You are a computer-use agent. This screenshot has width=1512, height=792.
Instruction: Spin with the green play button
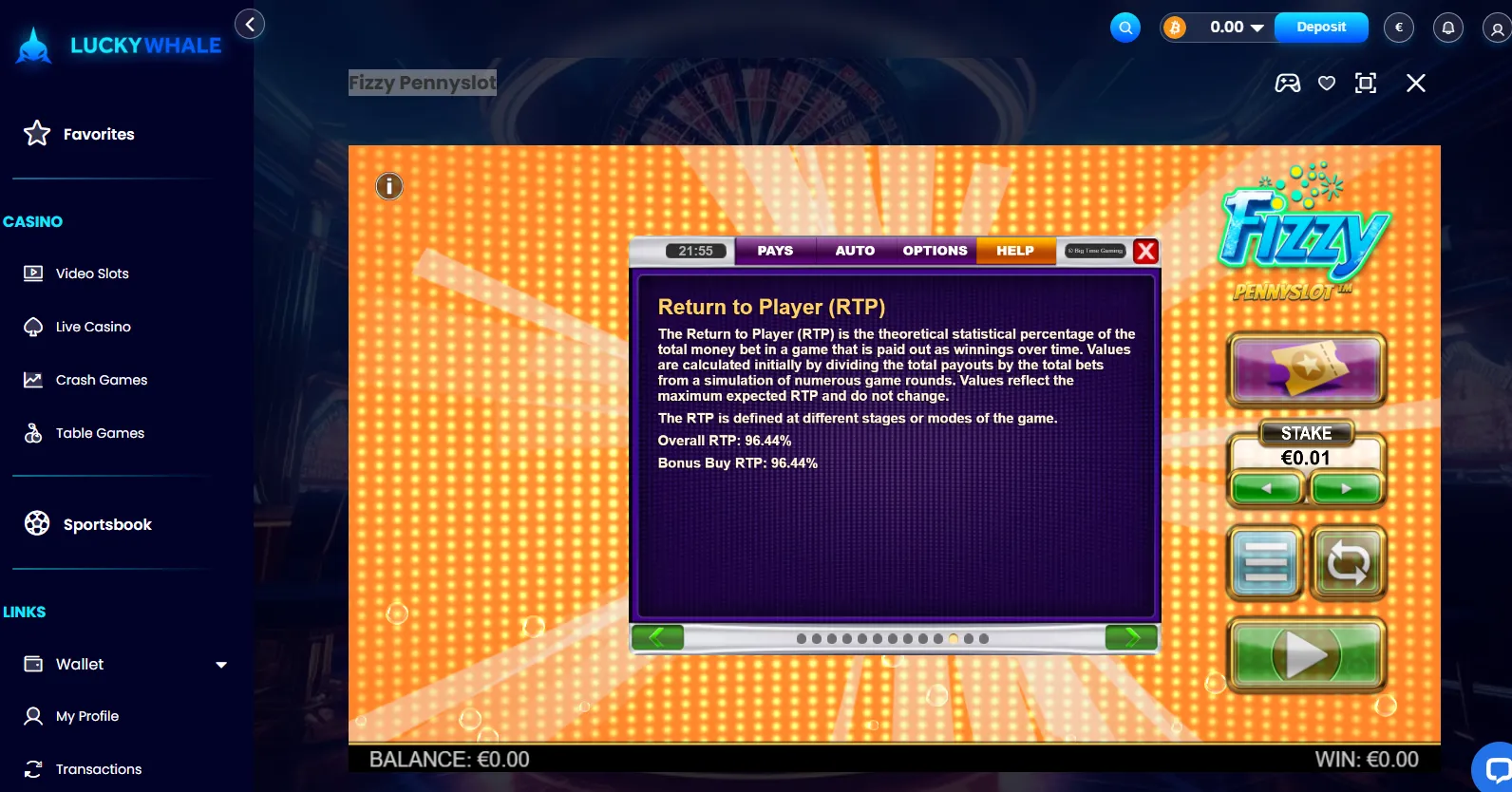(x=1307, y=654)
